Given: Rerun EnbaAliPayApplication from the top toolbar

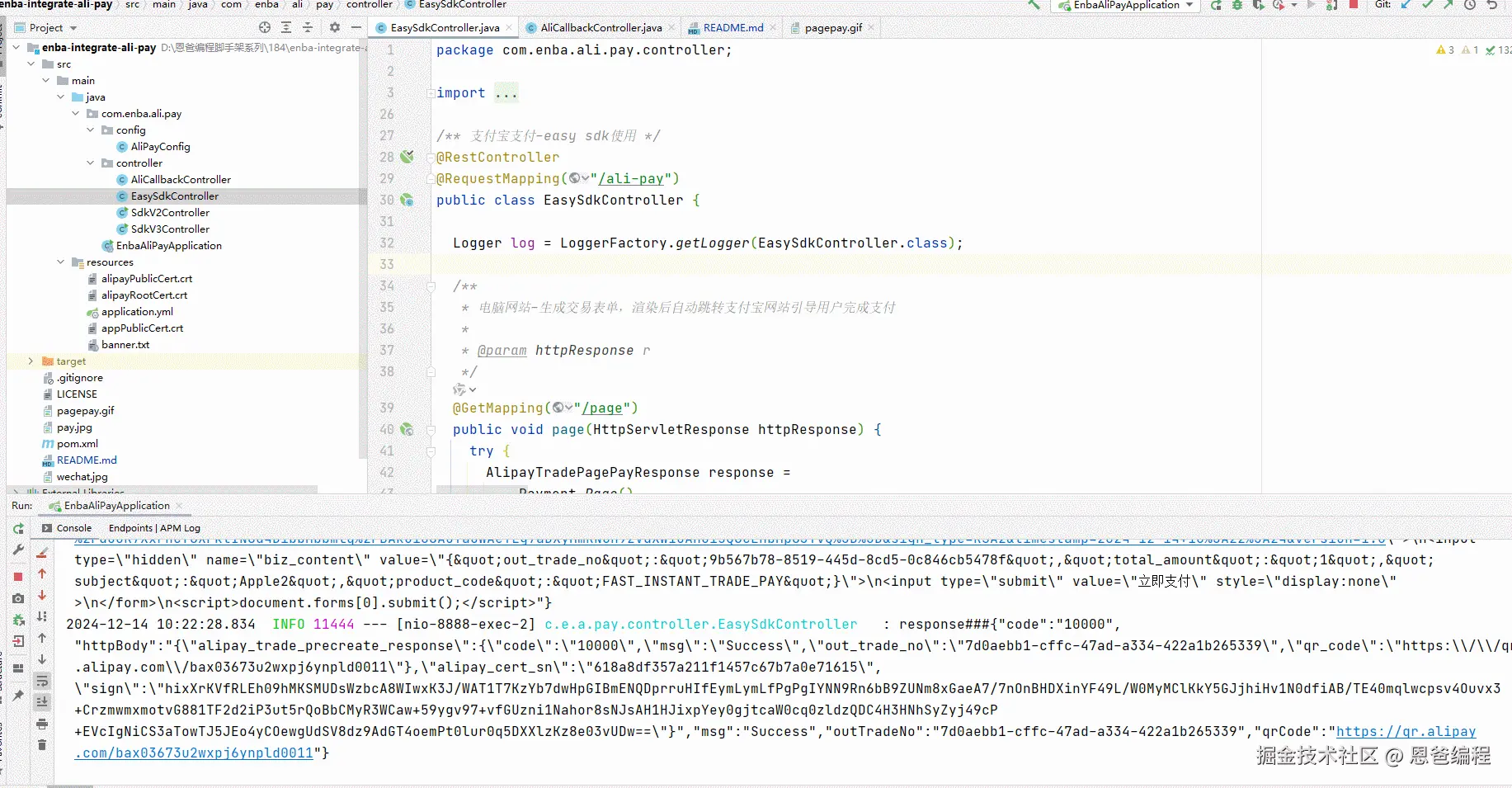Looking at the screenshot, I should click(1216, 5).
